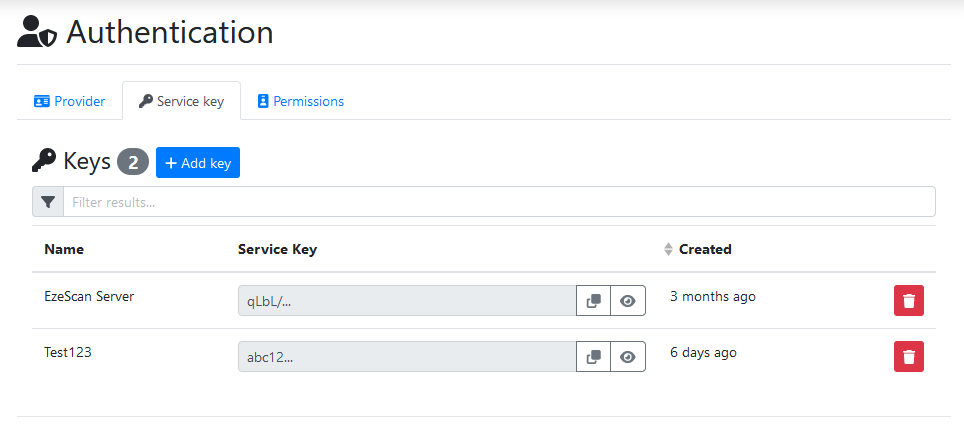
Task: Click the Add key button
Action: point(198,163)
